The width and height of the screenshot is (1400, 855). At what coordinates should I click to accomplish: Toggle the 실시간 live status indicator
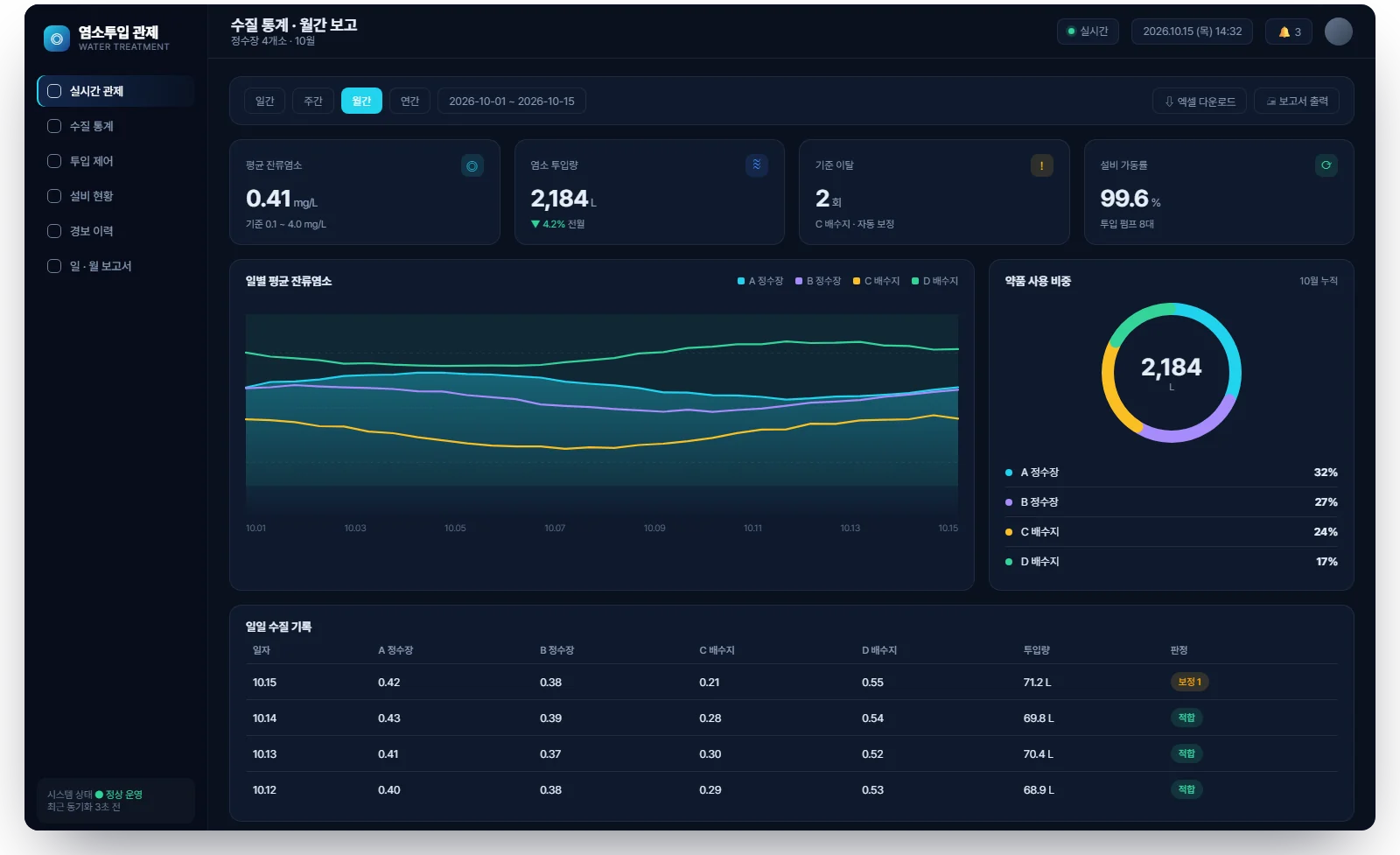(1088, 32)
